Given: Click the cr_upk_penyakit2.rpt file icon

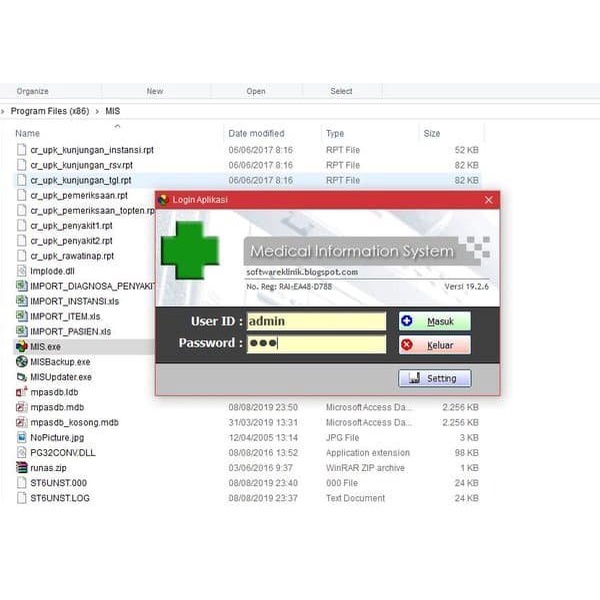Looking at the screenshot, I should click(22, 241).
